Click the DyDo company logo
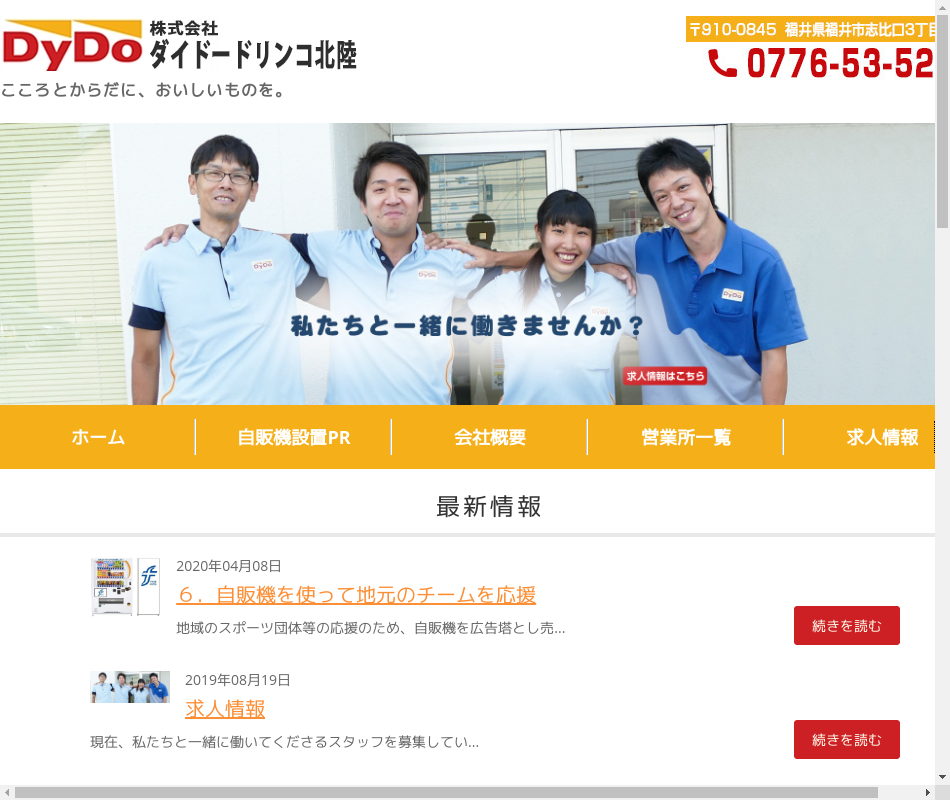 (73, 44)
